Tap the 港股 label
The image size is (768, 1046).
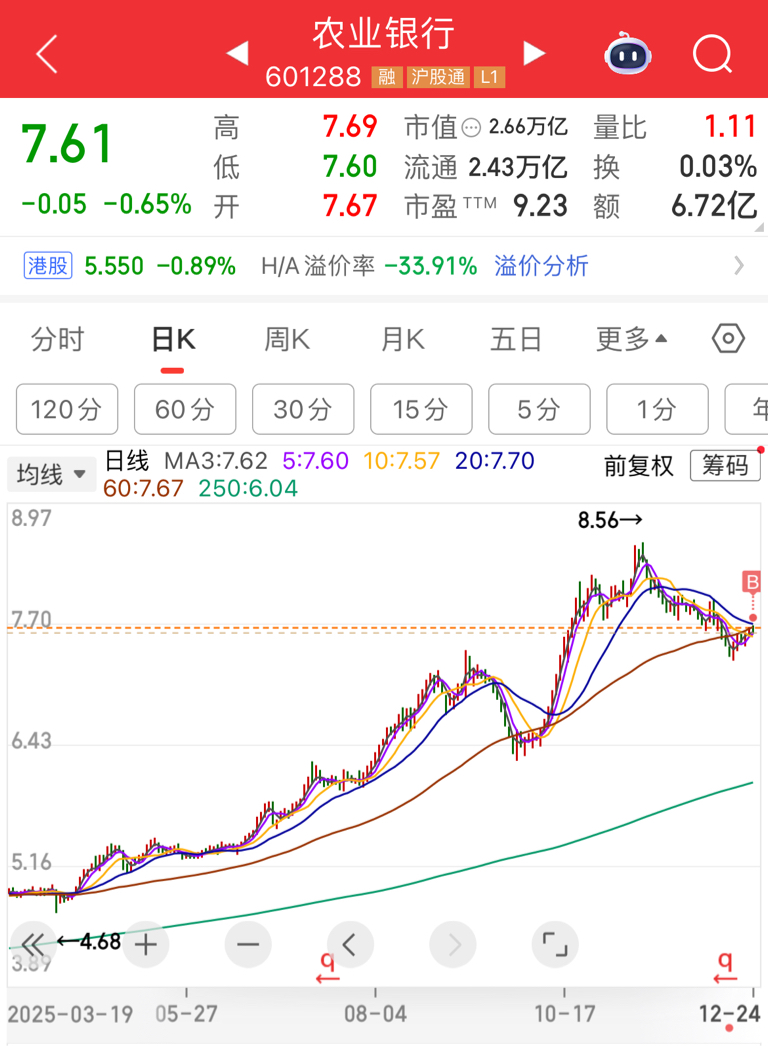47,266
